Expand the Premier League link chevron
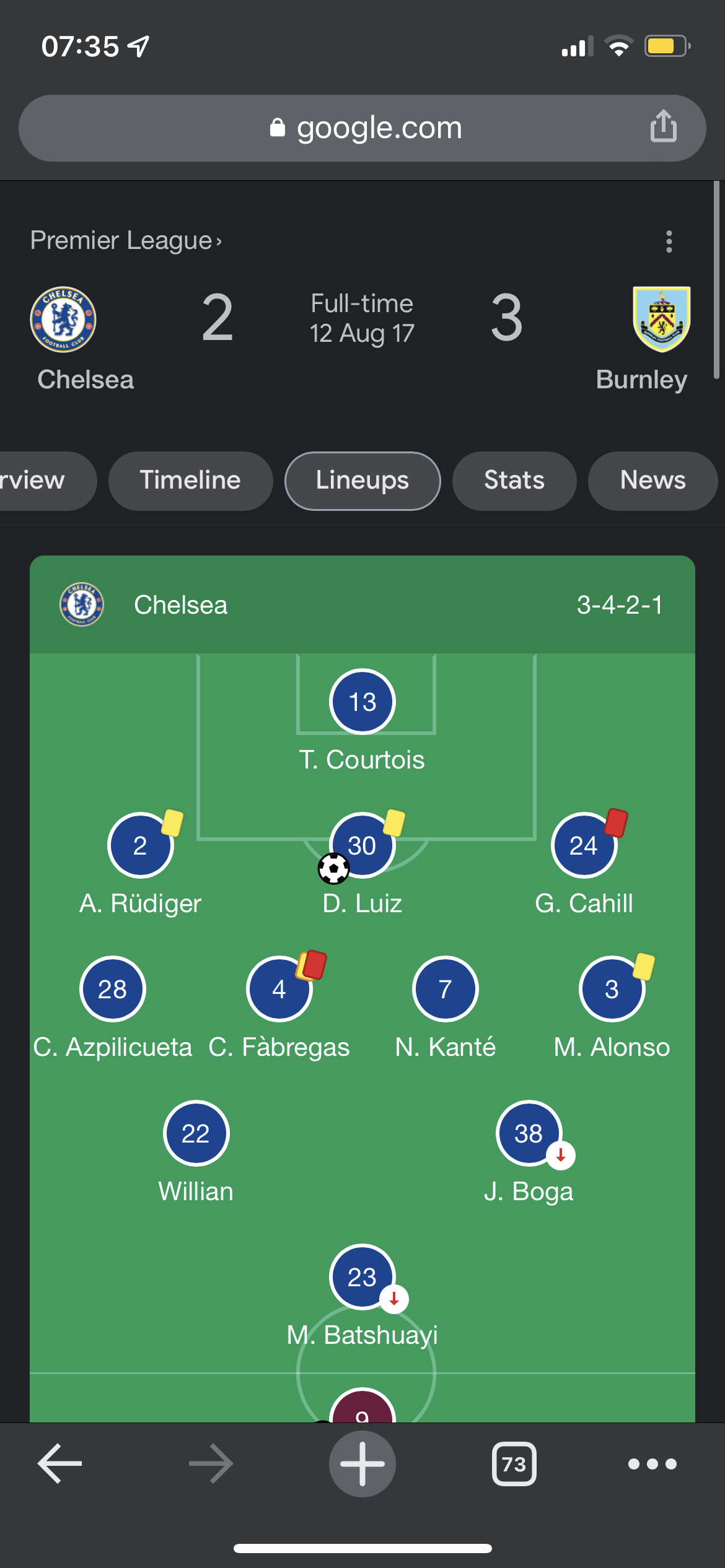725x1568 pixels. (219, 242)
